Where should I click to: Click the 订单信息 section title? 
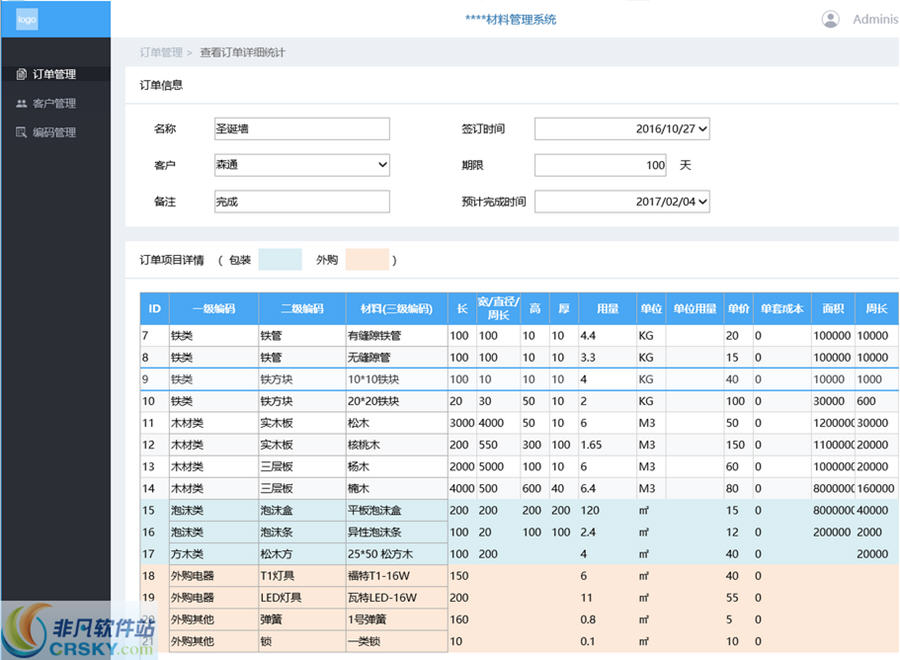click(x=161, y=85)
